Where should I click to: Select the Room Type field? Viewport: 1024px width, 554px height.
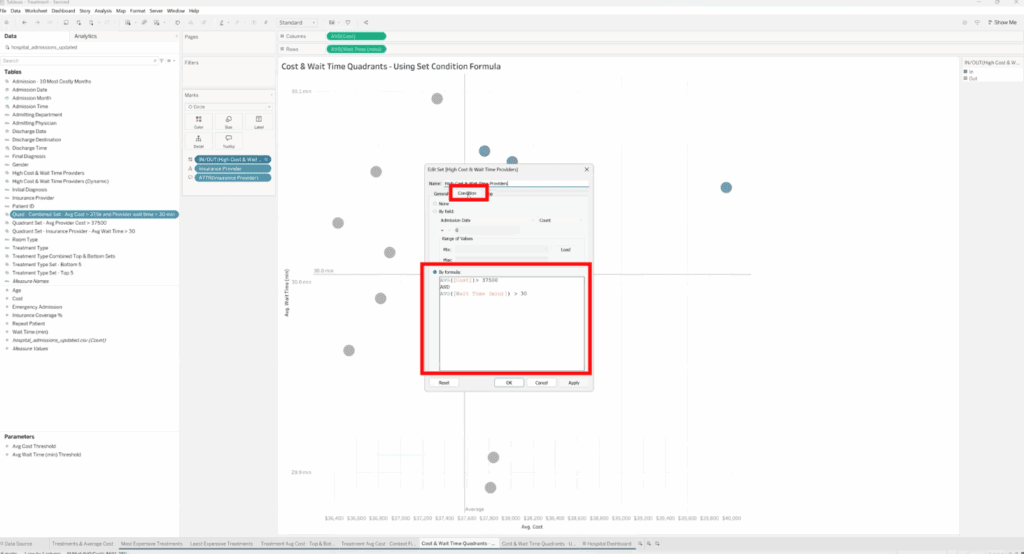(25, 240)
